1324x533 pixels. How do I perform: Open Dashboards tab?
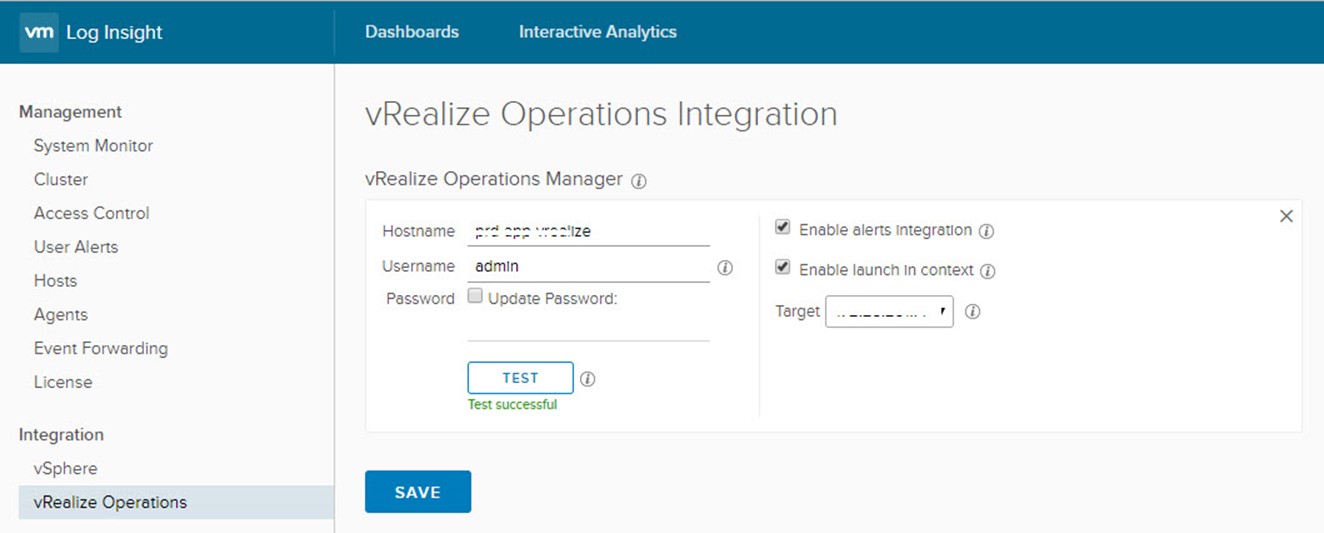[412, 32]
